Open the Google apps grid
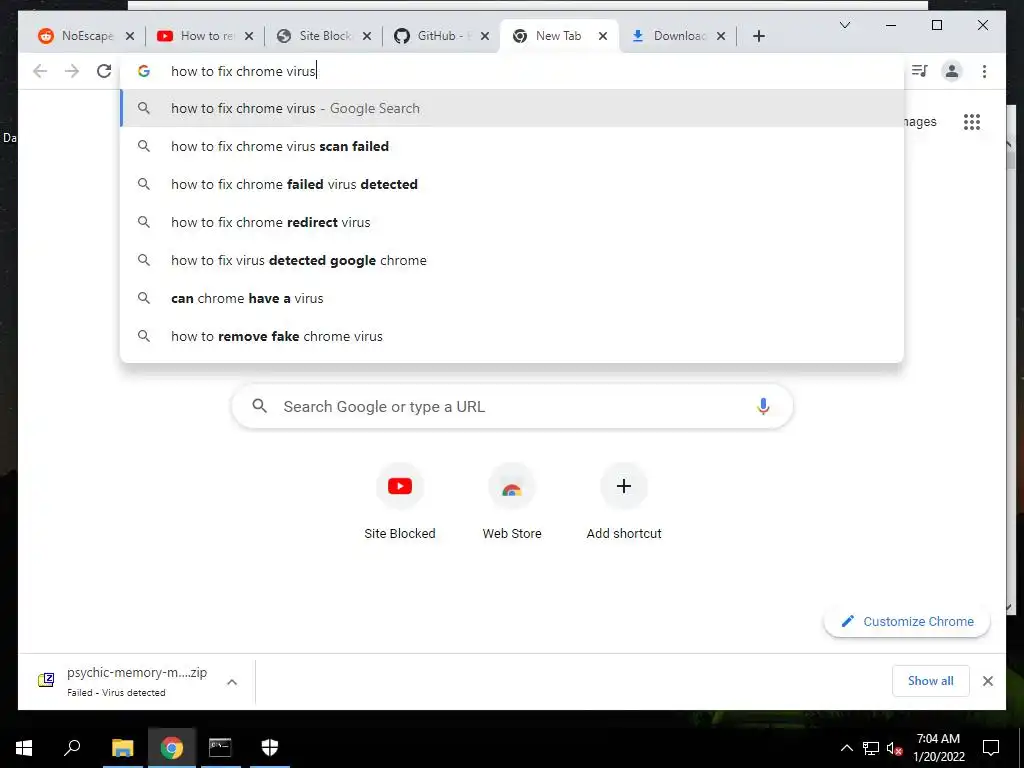Screen dimensions: 1024x768 pos(972,121)
